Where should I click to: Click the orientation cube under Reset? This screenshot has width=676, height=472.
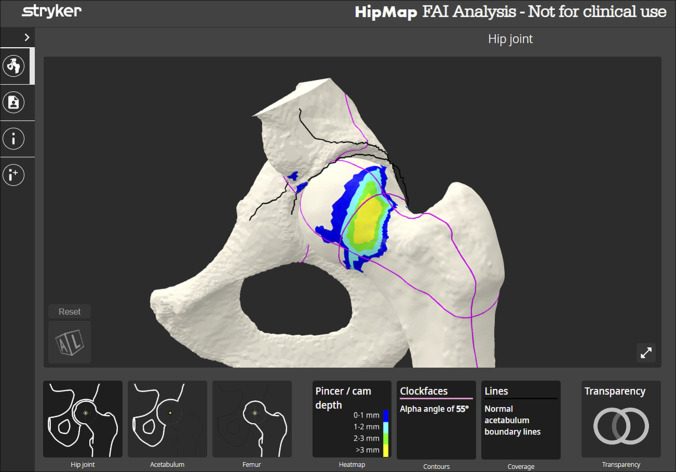[x=70, y=342]
